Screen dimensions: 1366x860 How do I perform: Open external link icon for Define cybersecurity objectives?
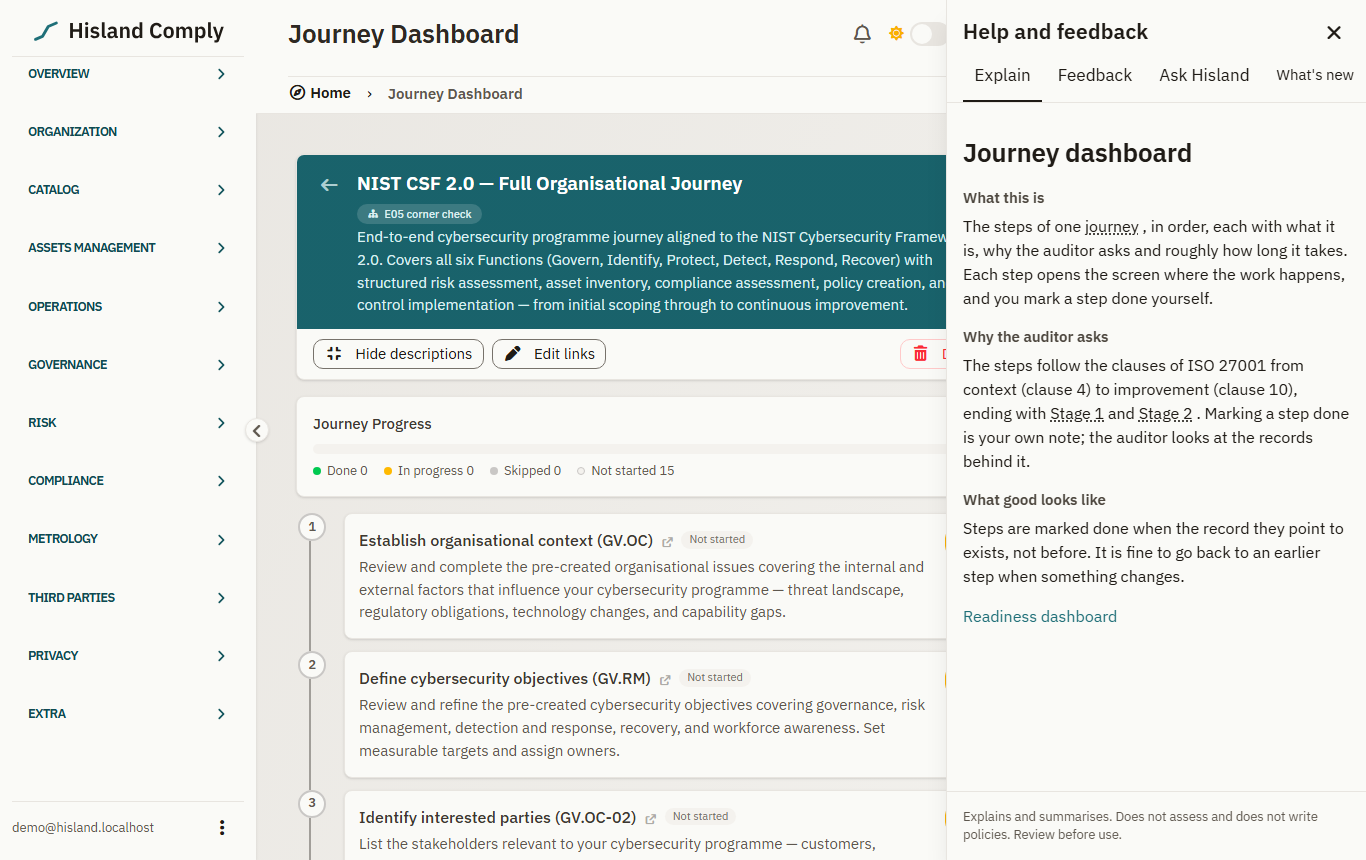click(665, 680)
